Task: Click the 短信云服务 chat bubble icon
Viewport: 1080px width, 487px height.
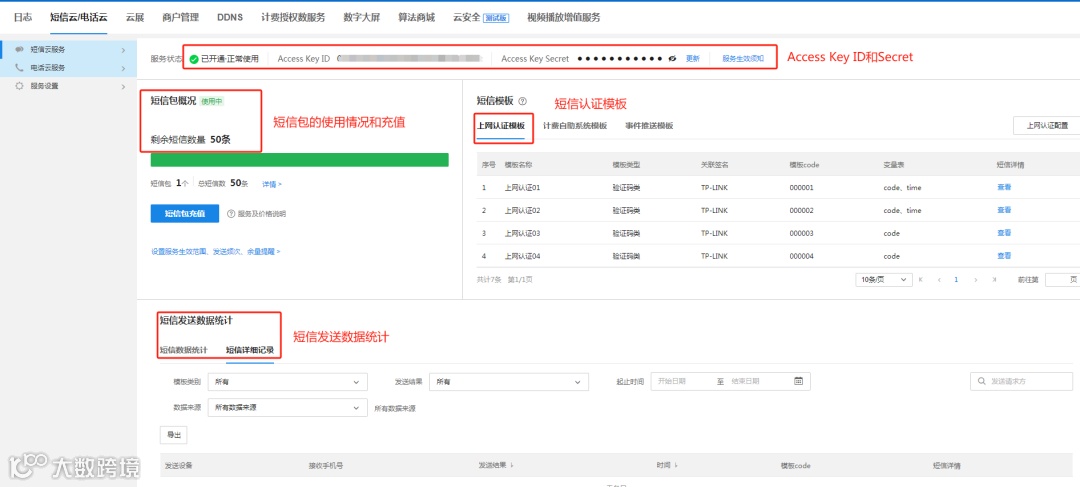Action: (x=19, y=50)
